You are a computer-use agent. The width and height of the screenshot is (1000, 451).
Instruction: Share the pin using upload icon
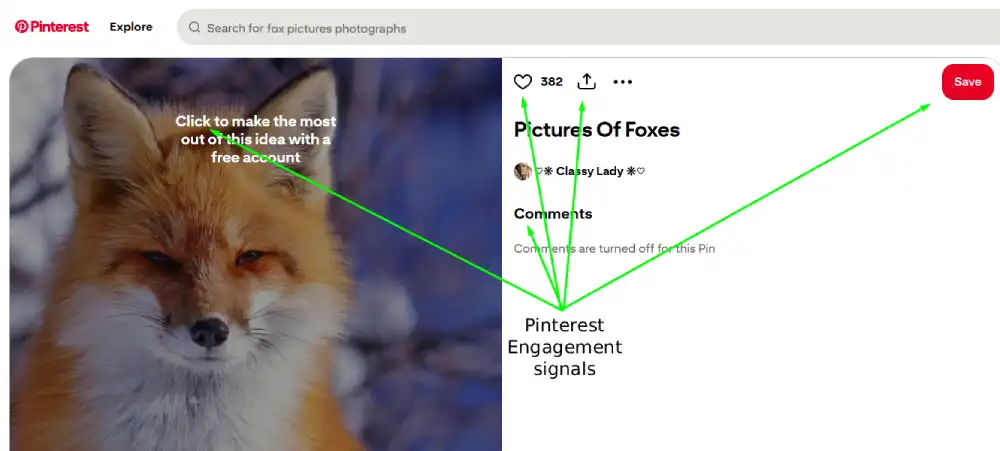[586, 82]
